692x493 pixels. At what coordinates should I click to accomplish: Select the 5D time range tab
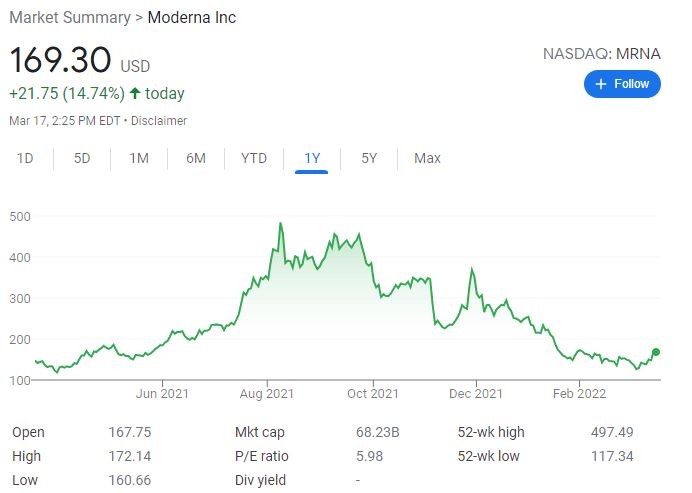click(x=82, y=158)
